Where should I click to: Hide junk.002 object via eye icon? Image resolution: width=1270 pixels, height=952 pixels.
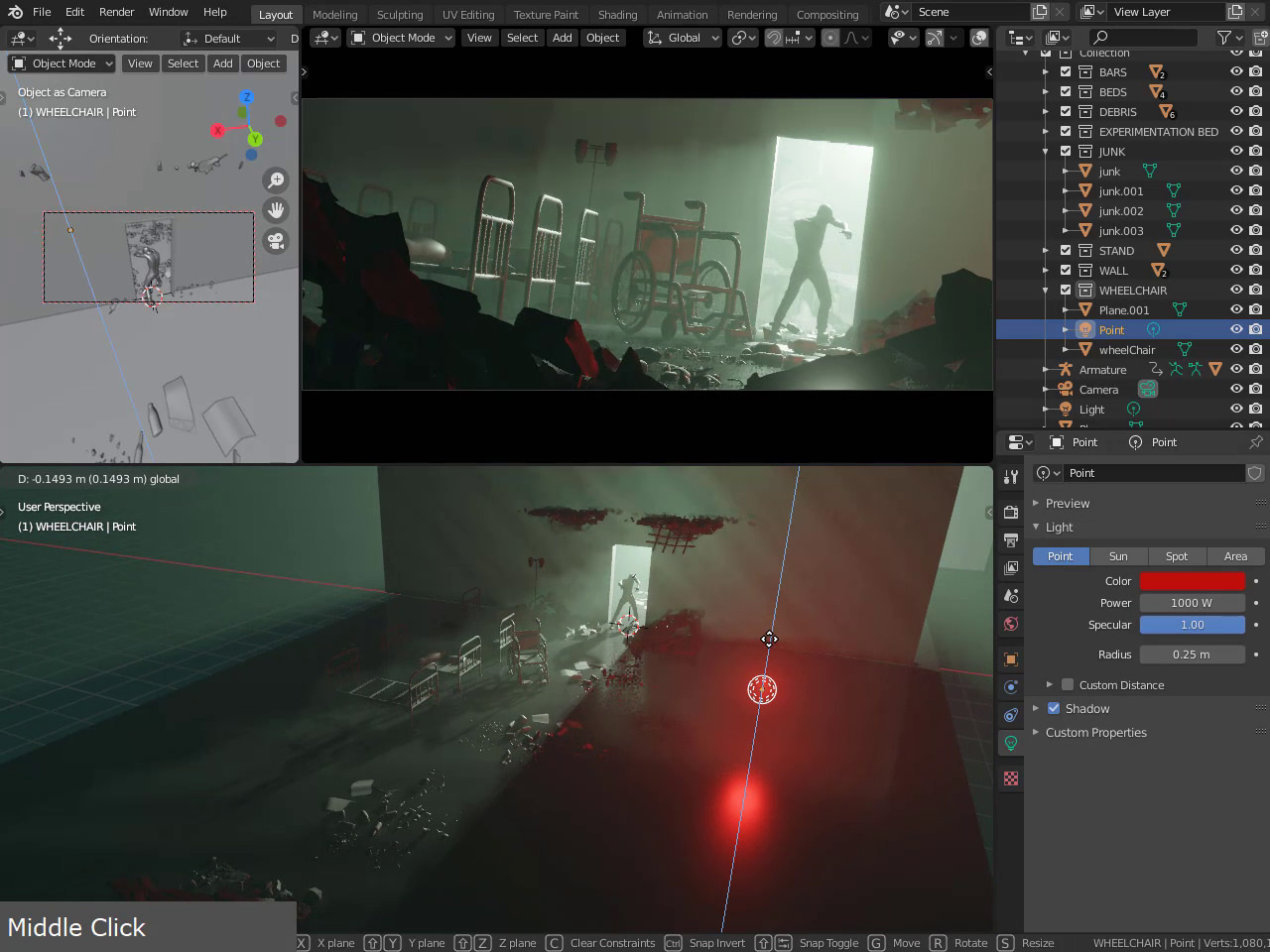click(1236, 211)
